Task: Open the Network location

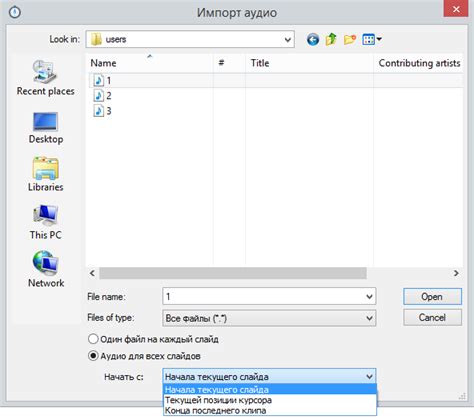Action: pos(46,269)
